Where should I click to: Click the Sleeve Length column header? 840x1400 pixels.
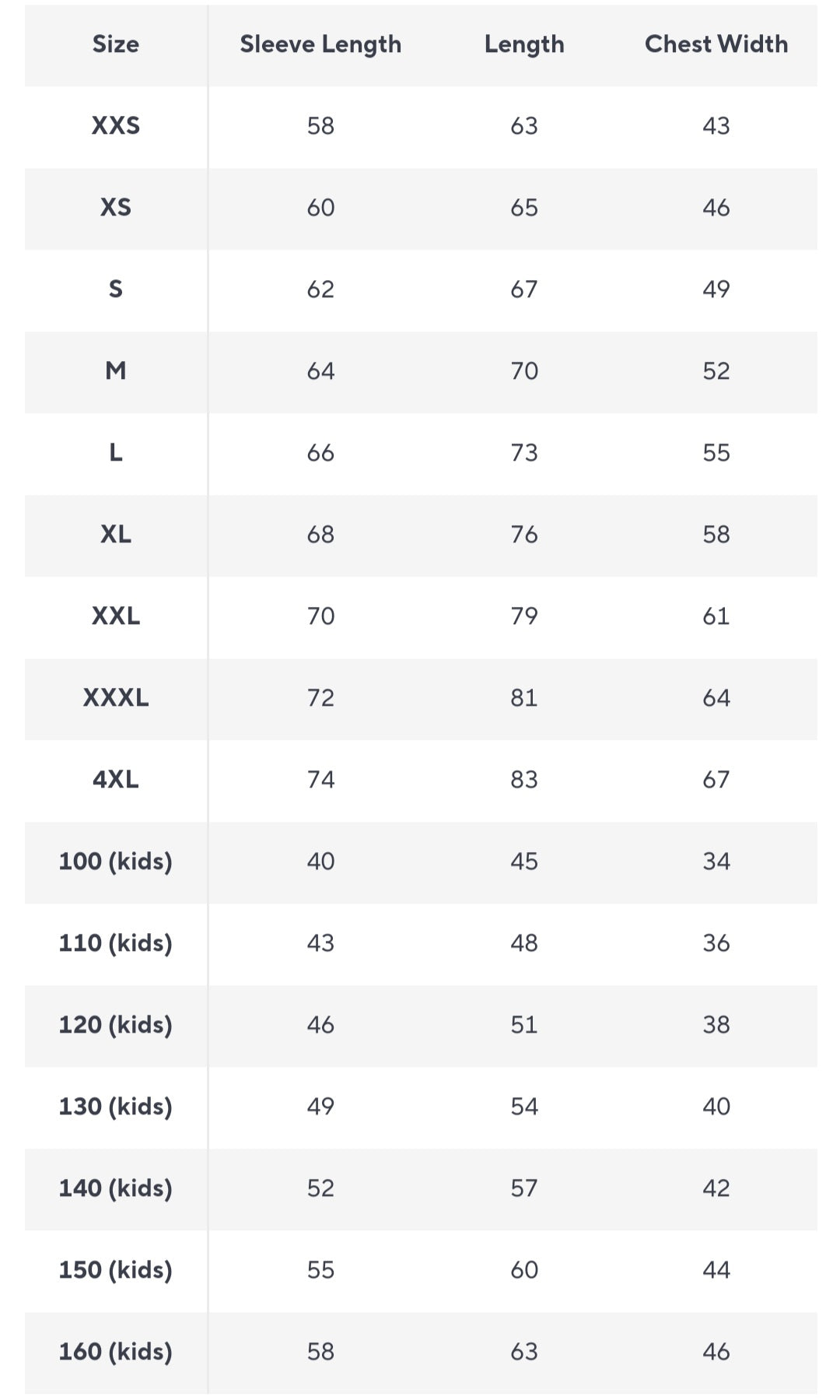click(x=320, y=44)
